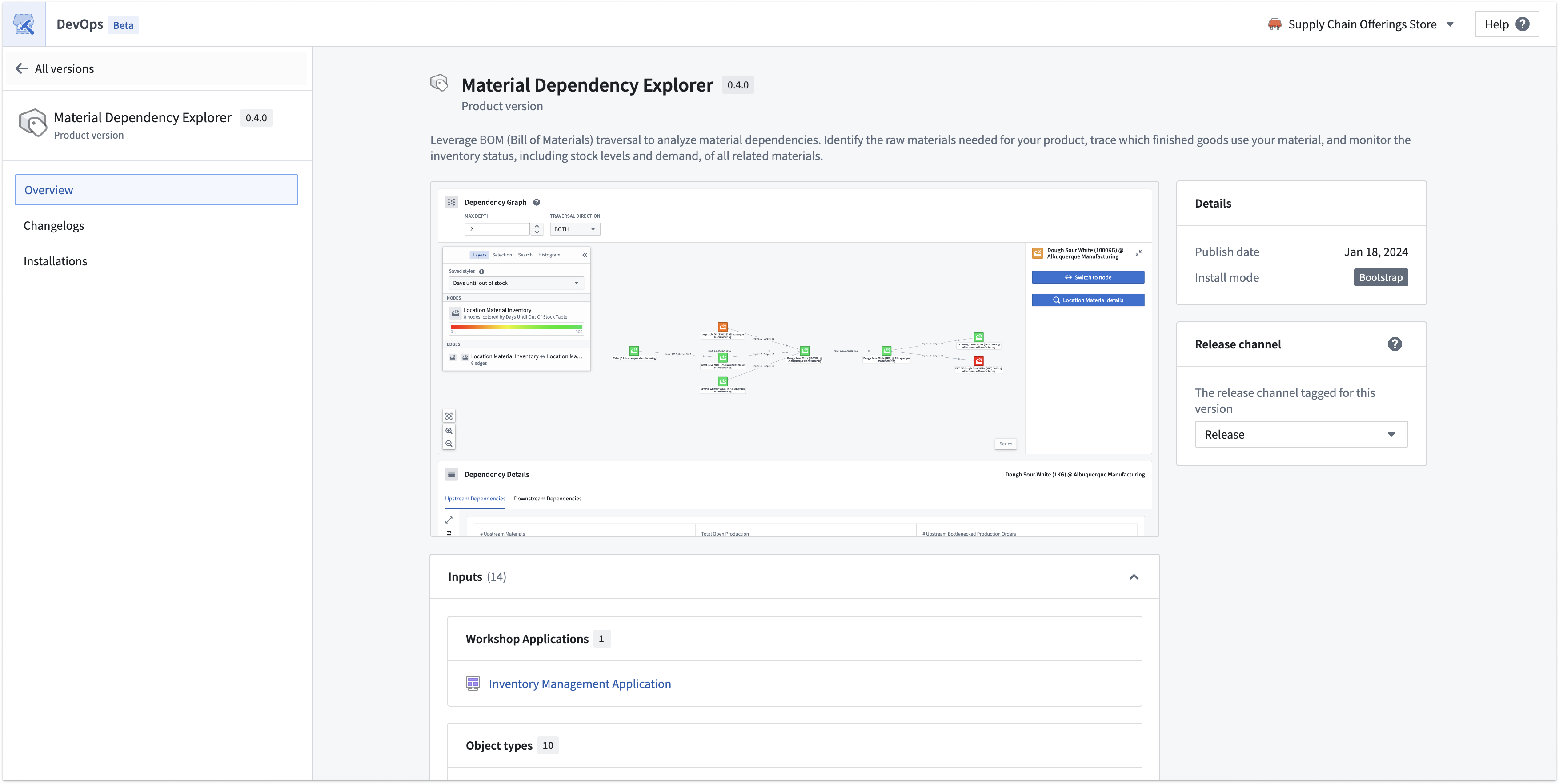Click minimize node panel arrows icon
Viewport: 1559px width, 784px height.
(1138, 253)
